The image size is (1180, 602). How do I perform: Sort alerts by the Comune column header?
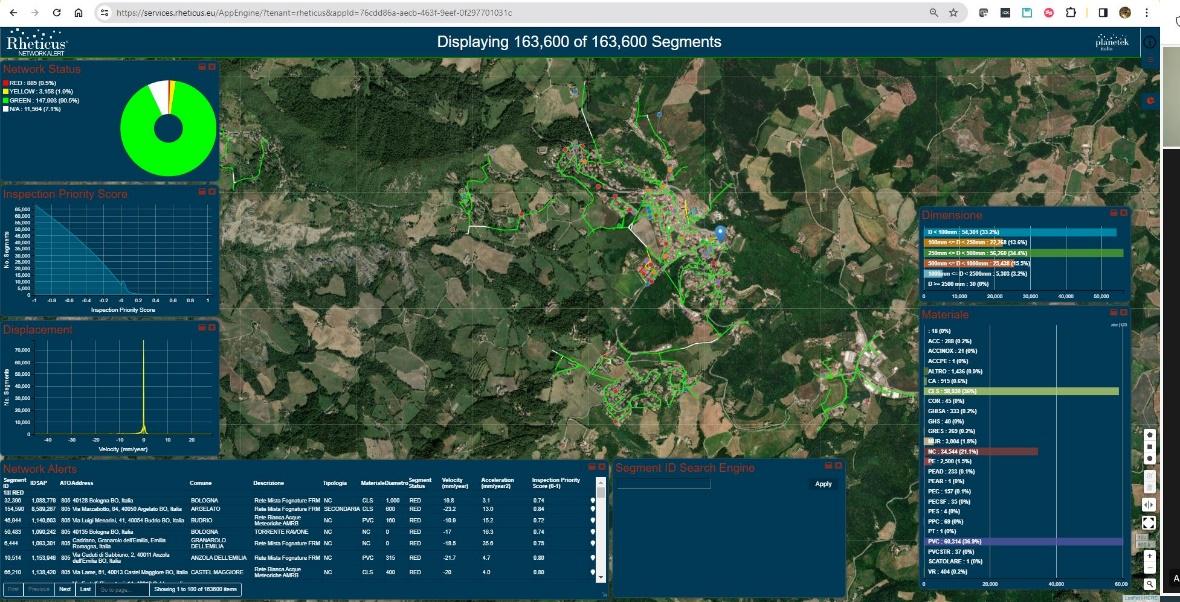201,483
